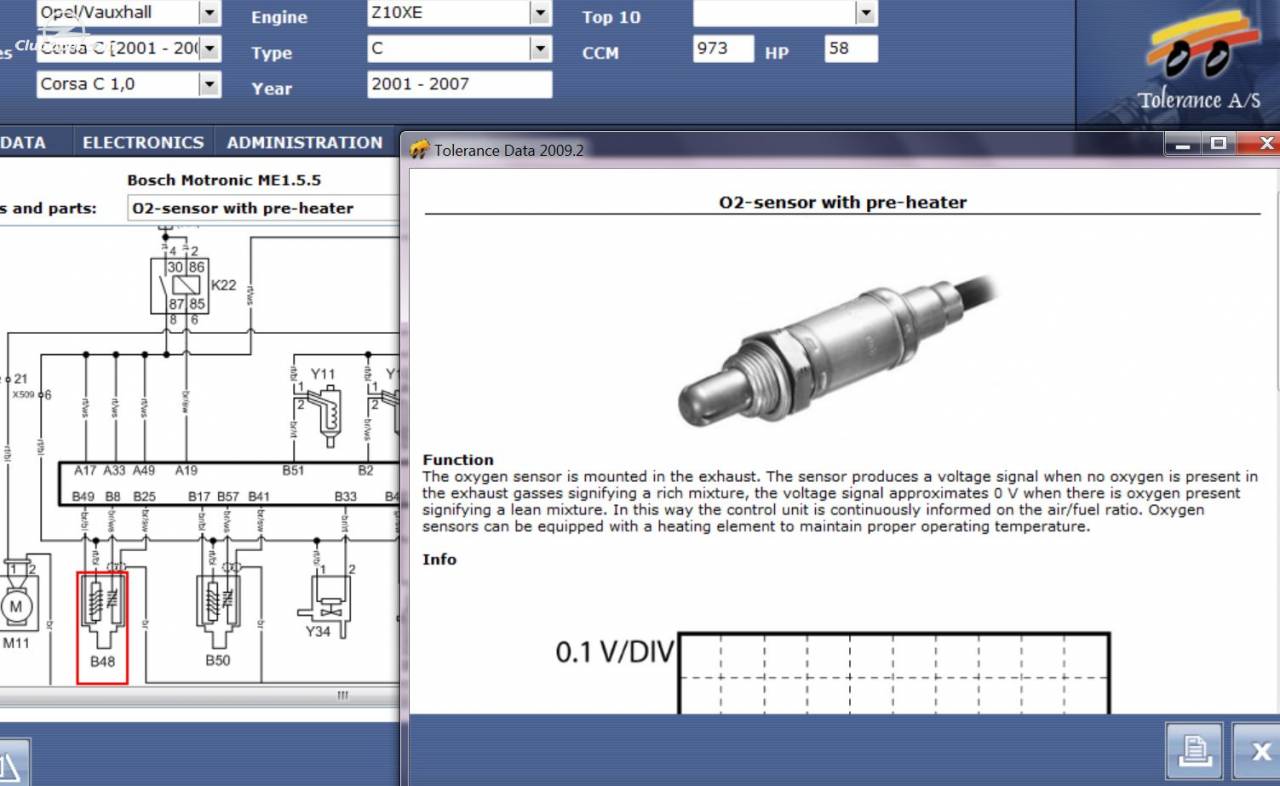
Task: Click the O2 sensor photo
Action: [838, 352]
